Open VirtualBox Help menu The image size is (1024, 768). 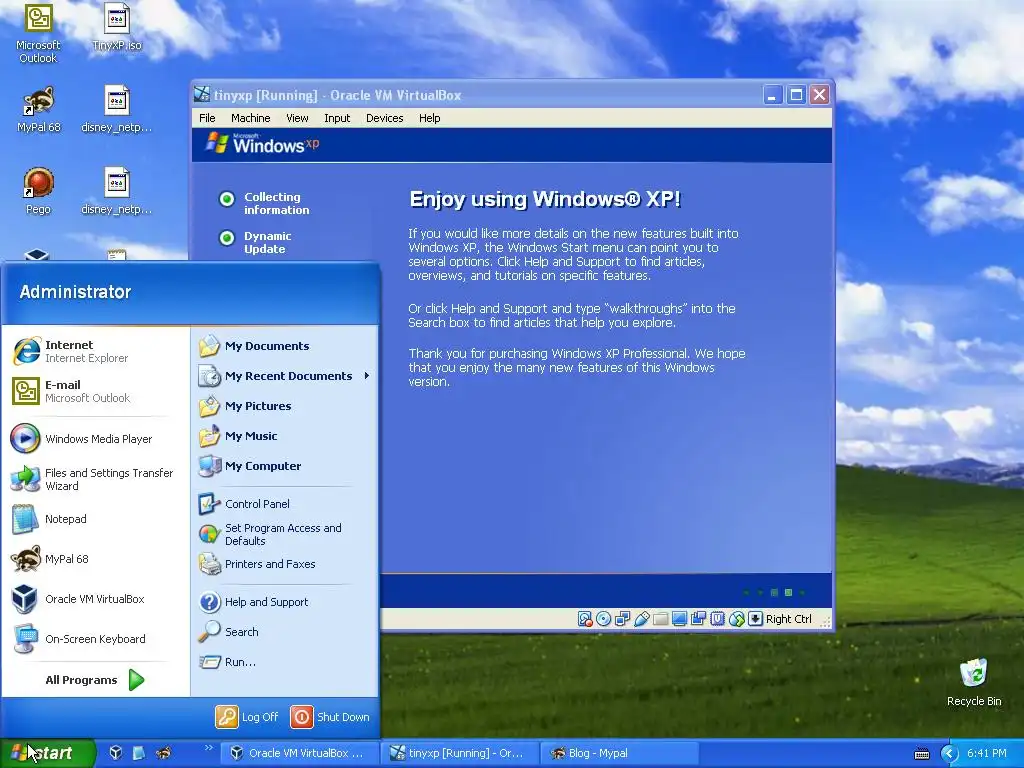point(430,118)
